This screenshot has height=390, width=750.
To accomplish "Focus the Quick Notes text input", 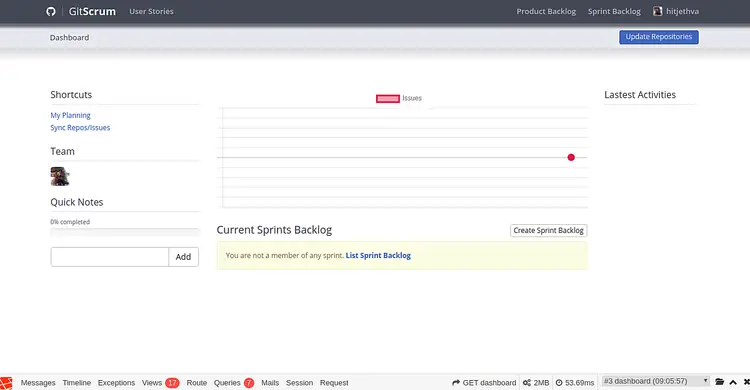I will click(x=110, y=257).
